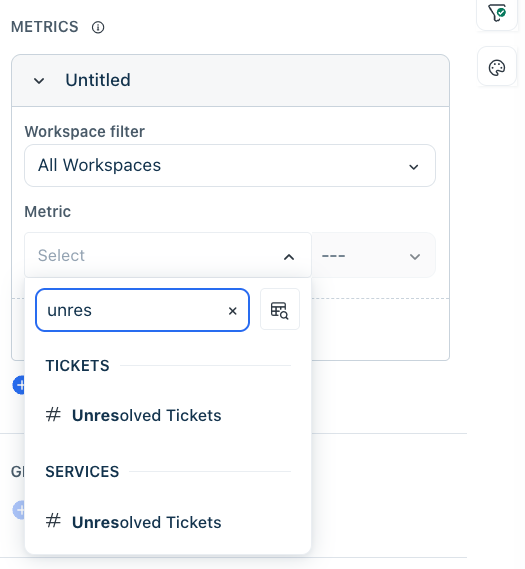Click the Metrics info icon
525x569 pixels.
(98, 27)
